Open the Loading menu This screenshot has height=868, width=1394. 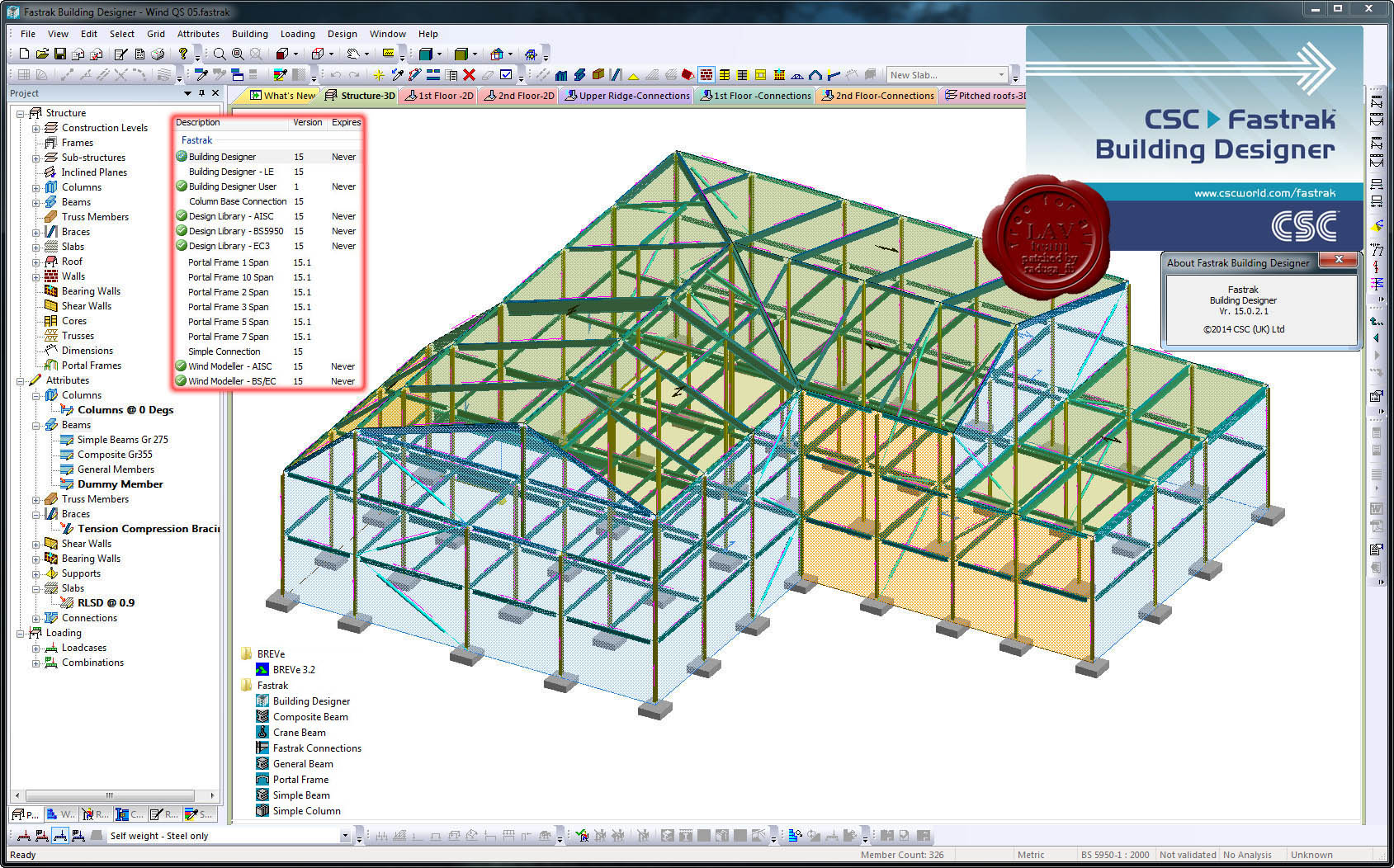(x=297, y=34)
